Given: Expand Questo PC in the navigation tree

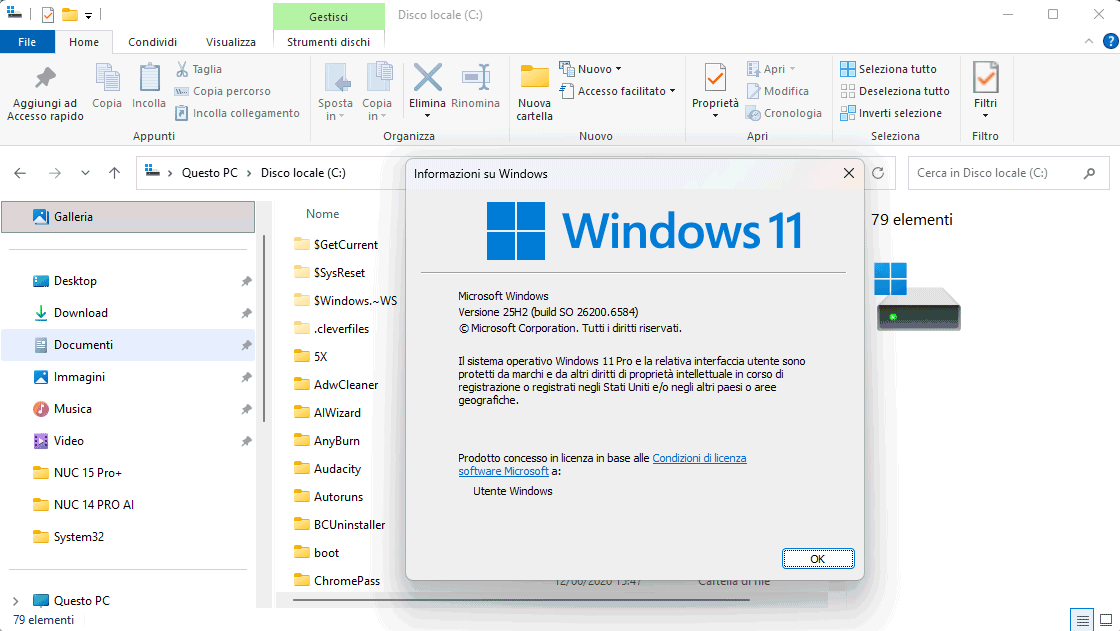Looking at the screenshot, I should (16, 600).
